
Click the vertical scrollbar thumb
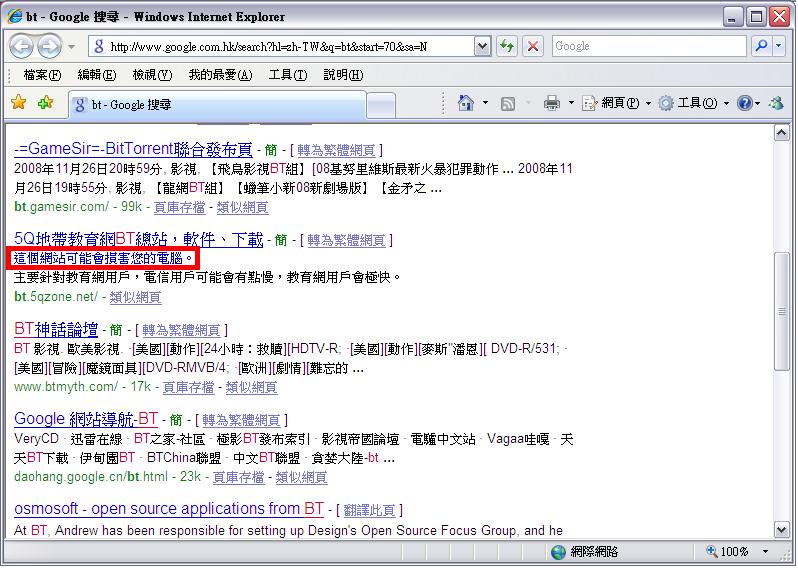coord(782,311)
